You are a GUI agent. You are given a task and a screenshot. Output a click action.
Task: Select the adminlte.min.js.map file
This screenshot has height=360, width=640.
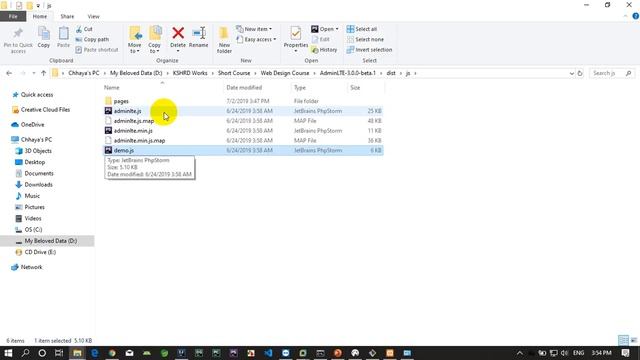click(x=243, y=140)
